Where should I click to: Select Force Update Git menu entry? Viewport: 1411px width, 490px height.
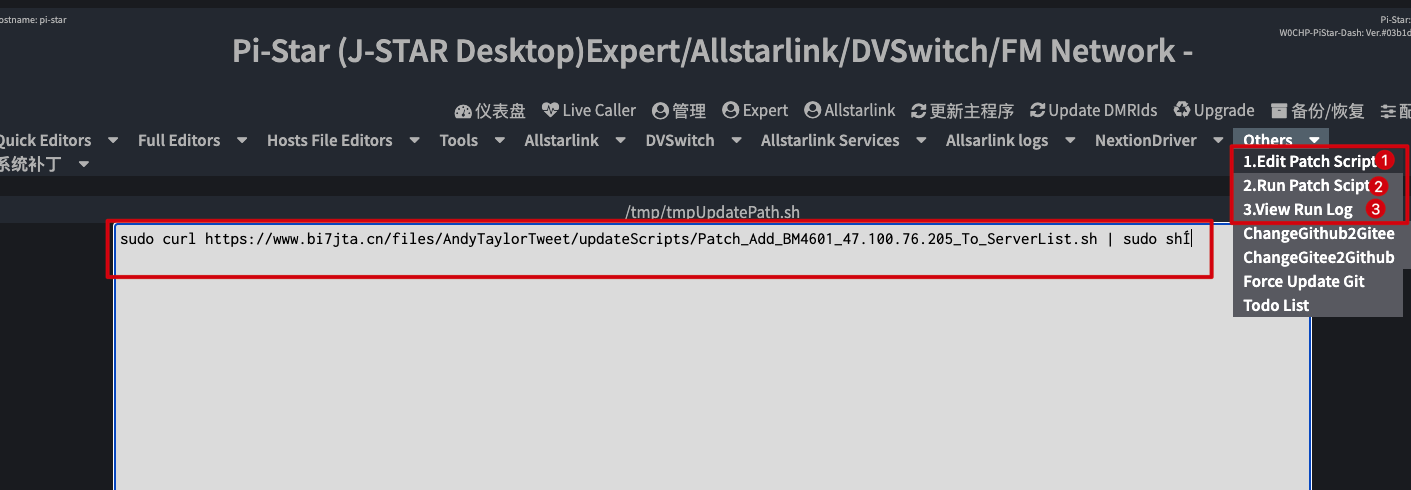pos(1320,281)
